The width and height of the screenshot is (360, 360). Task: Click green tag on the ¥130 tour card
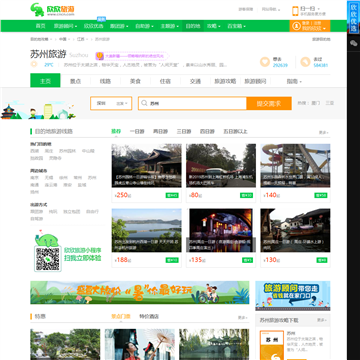[322, 260]
